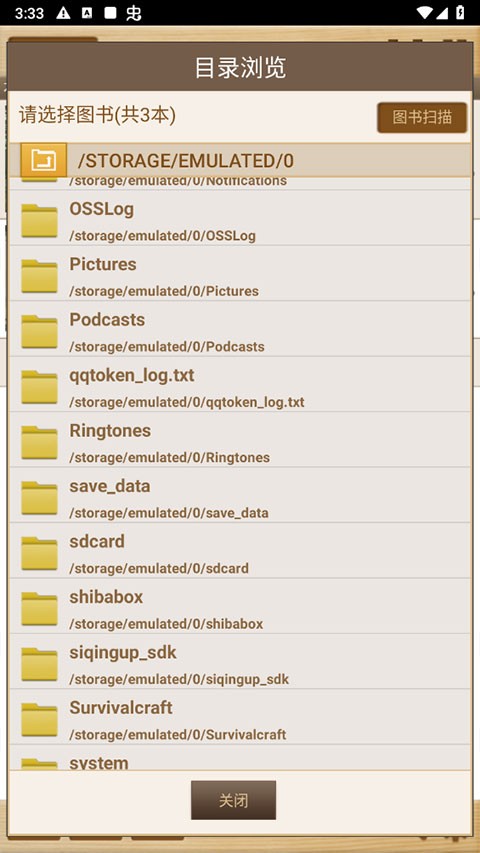Open the Survivalcraft directory entry

pos(240,717)
